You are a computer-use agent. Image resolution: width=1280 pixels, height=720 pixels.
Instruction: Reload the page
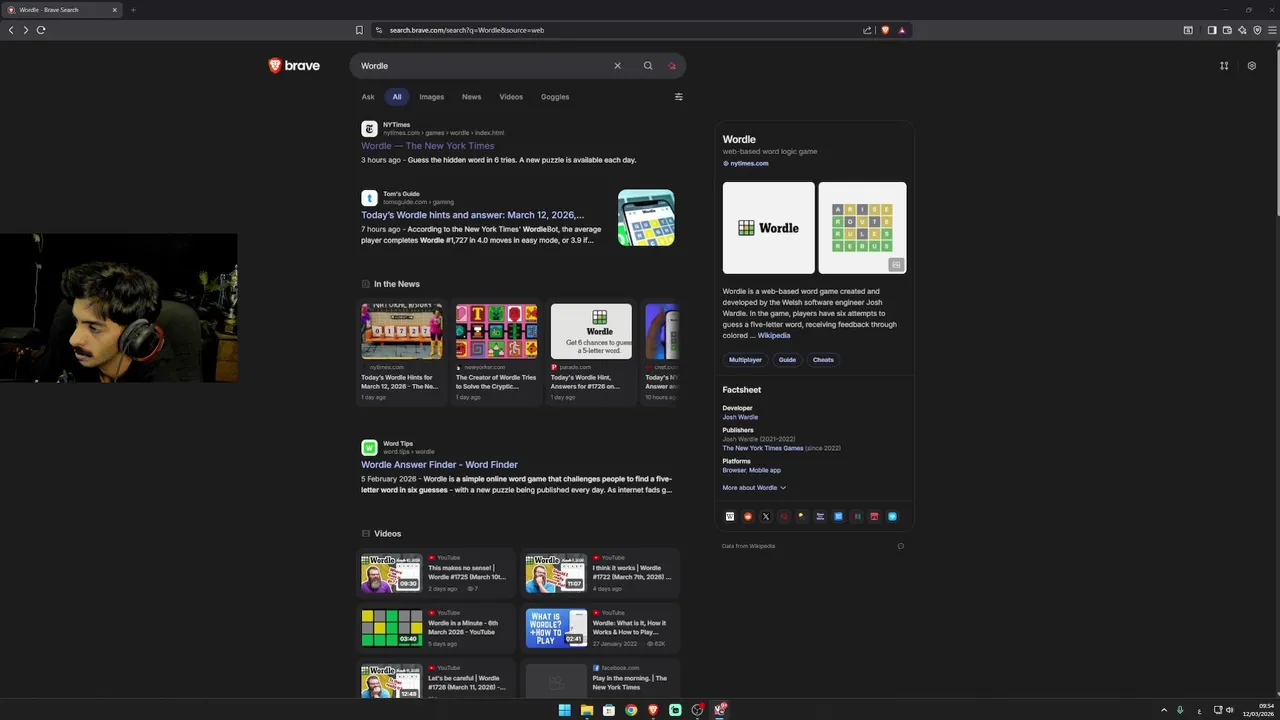point(41,30)
